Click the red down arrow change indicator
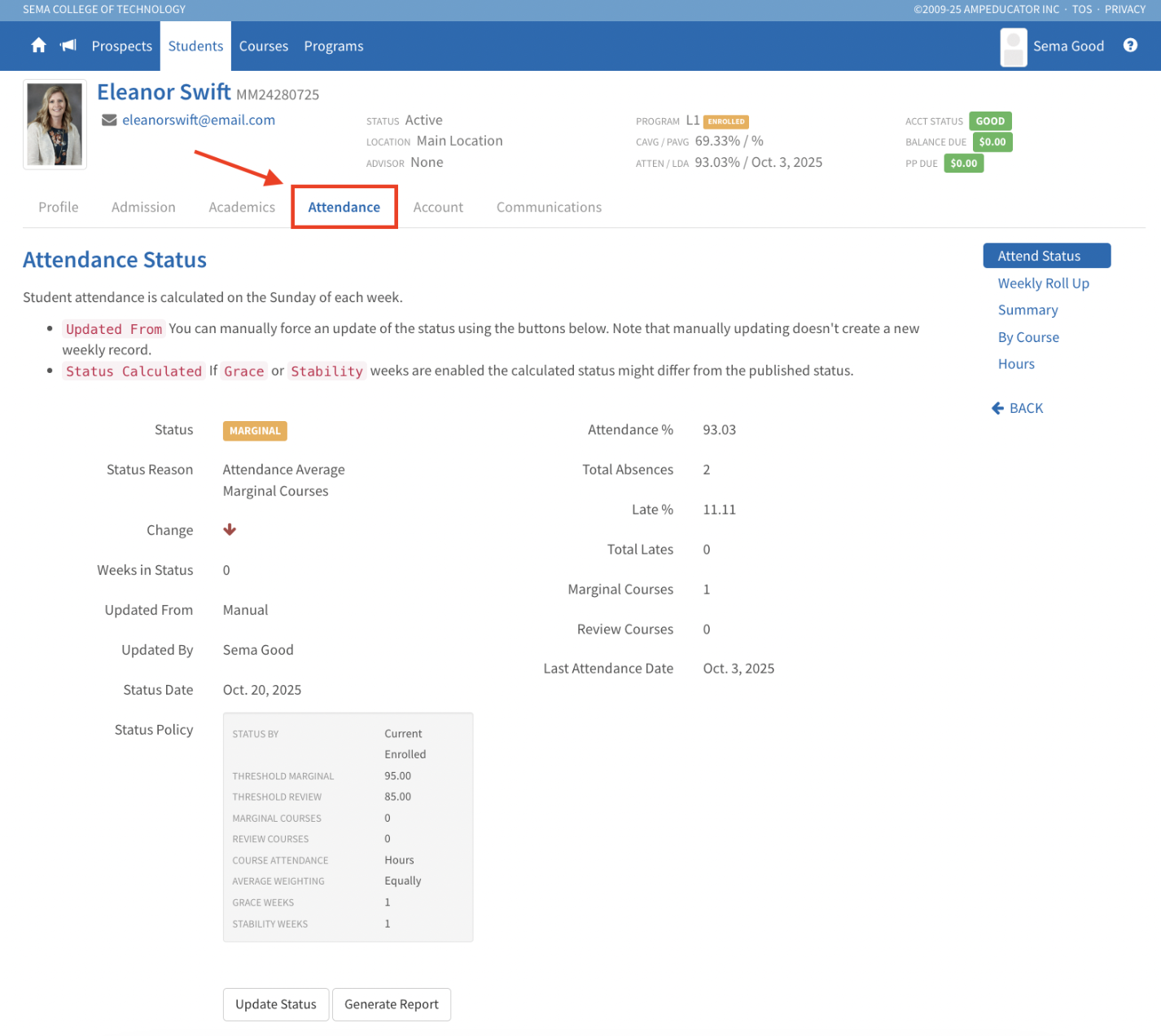Screen dimensions: 1161x1036 tap(230, 530)
